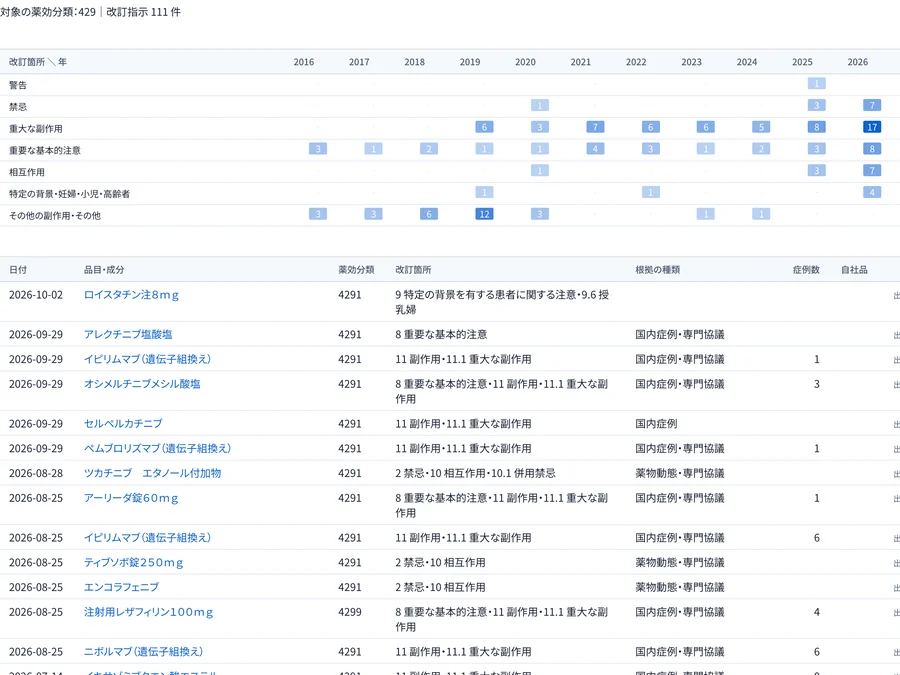Open the ツカチニブ エタノール付加物 link

click(153, 474)
